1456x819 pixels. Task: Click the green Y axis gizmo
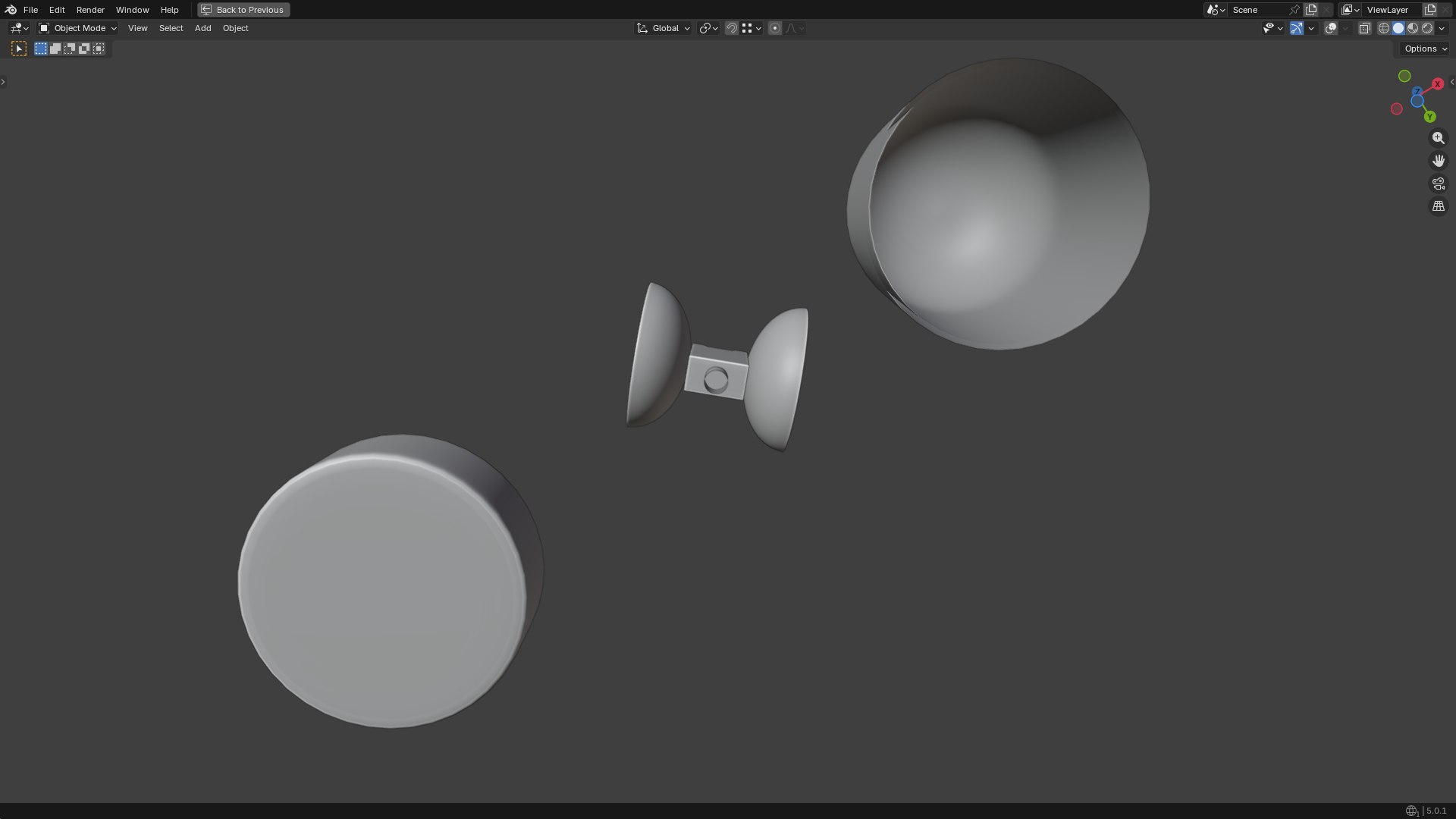[x=1429, y=117]
